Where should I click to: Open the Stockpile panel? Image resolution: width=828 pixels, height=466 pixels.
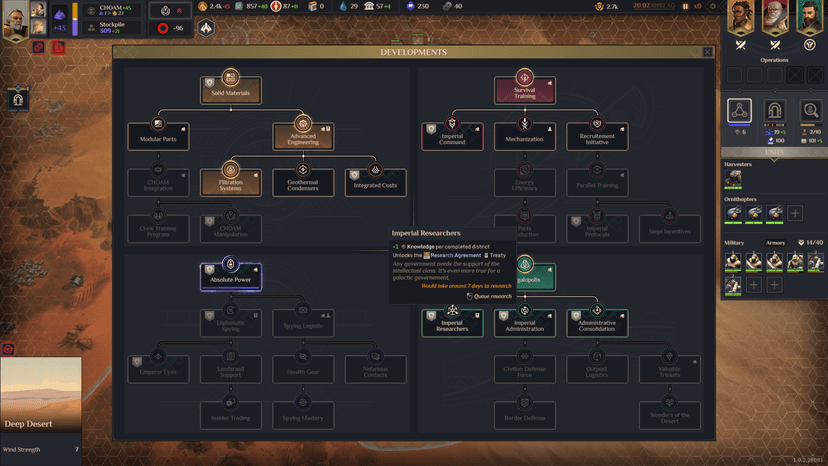point(112,27)
